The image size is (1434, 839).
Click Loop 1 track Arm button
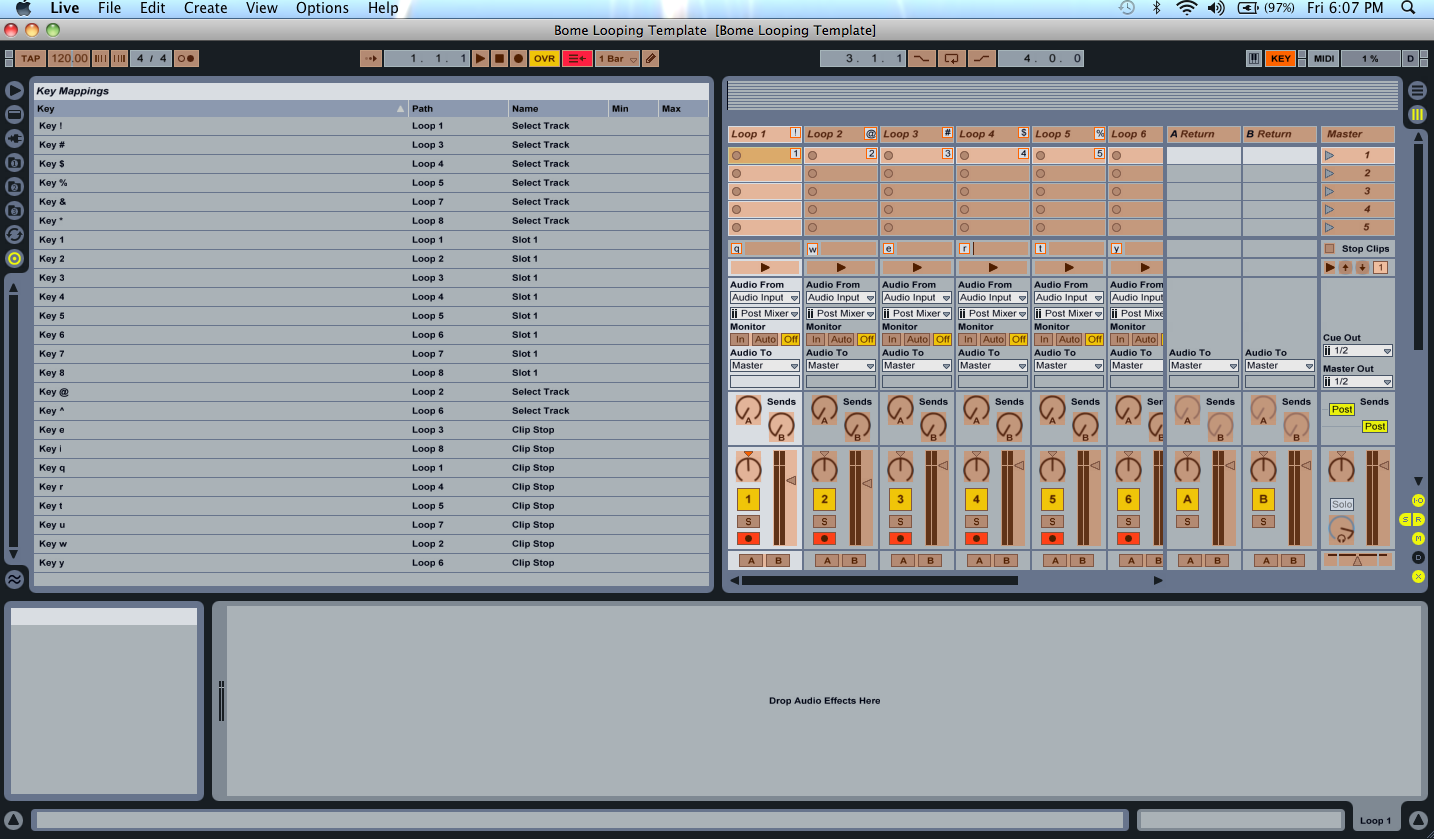pos(748,539)
